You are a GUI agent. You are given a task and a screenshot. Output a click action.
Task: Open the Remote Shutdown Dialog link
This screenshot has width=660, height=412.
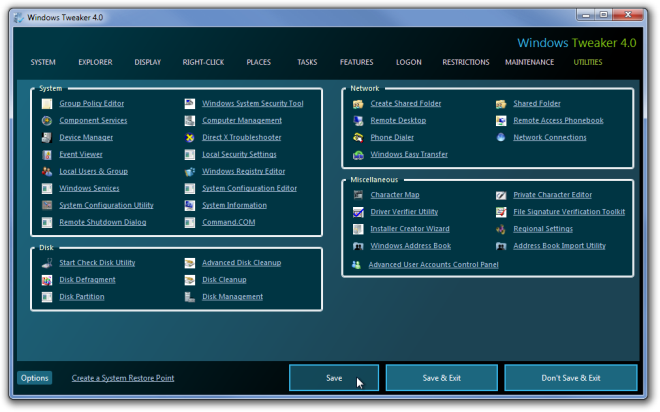[x=103, y=222]
